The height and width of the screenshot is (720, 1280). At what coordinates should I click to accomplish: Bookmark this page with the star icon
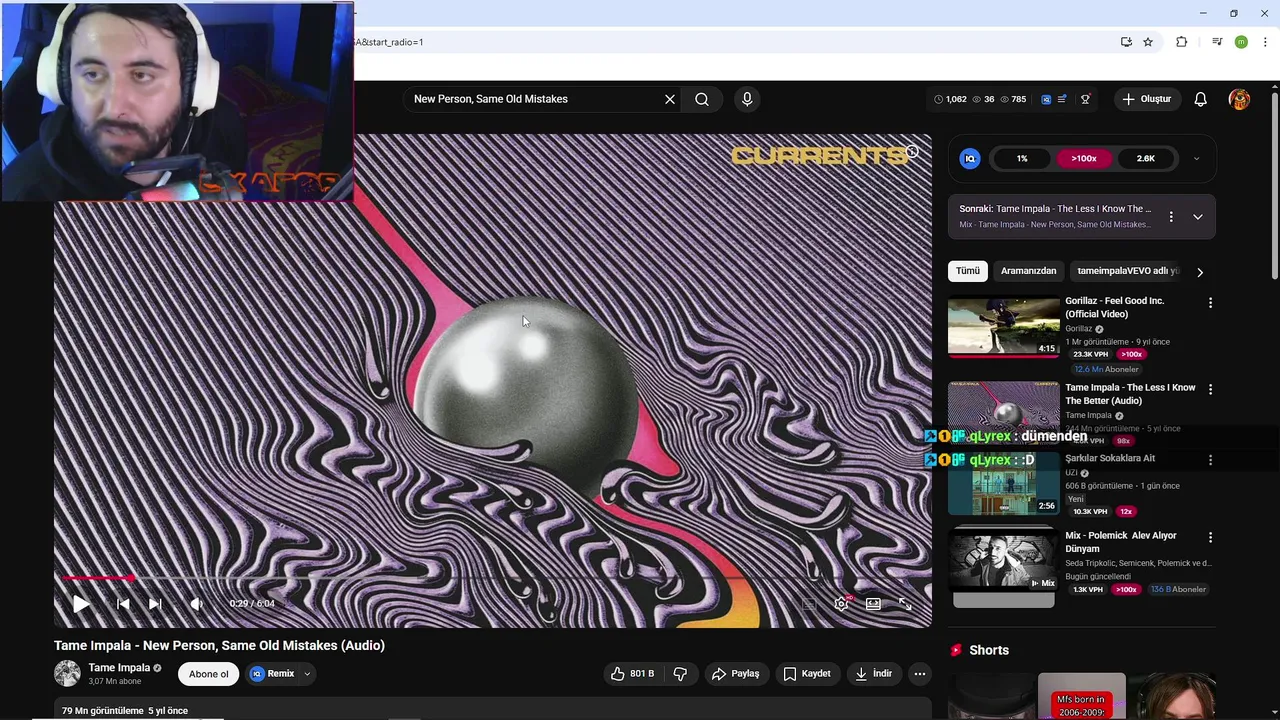pyautogui.click(x=1148, y=42)
